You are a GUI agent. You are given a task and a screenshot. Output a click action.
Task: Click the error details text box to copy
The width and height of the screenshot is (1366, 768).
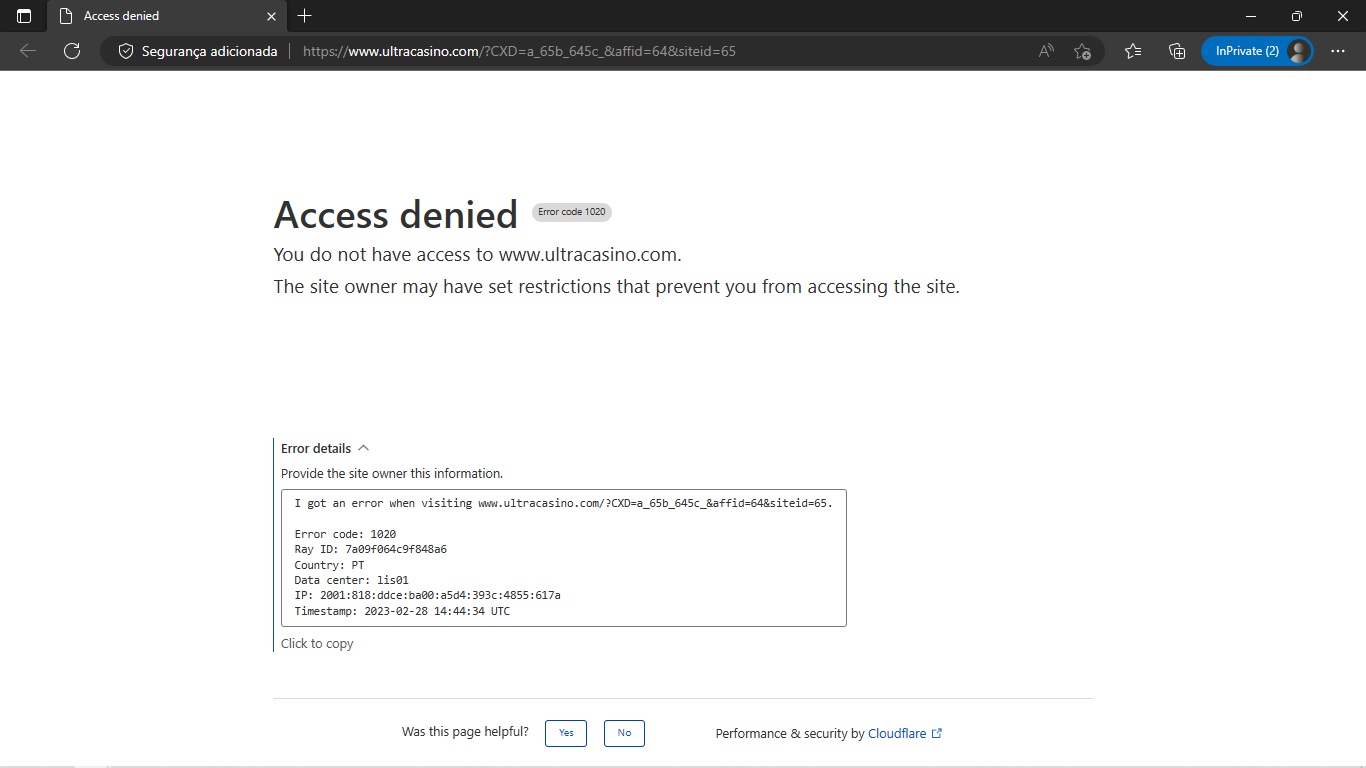pyautogui.click(x=563, y=557)
